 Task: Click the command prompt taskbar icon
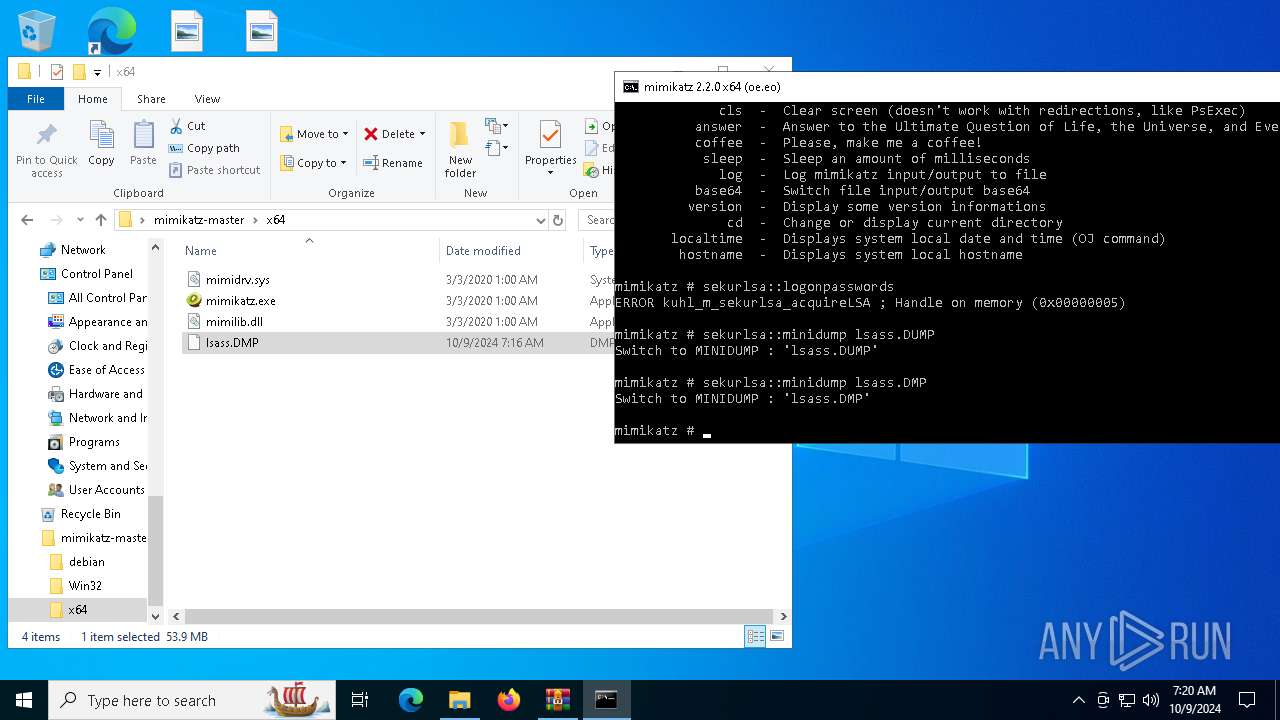pos(606,700)
